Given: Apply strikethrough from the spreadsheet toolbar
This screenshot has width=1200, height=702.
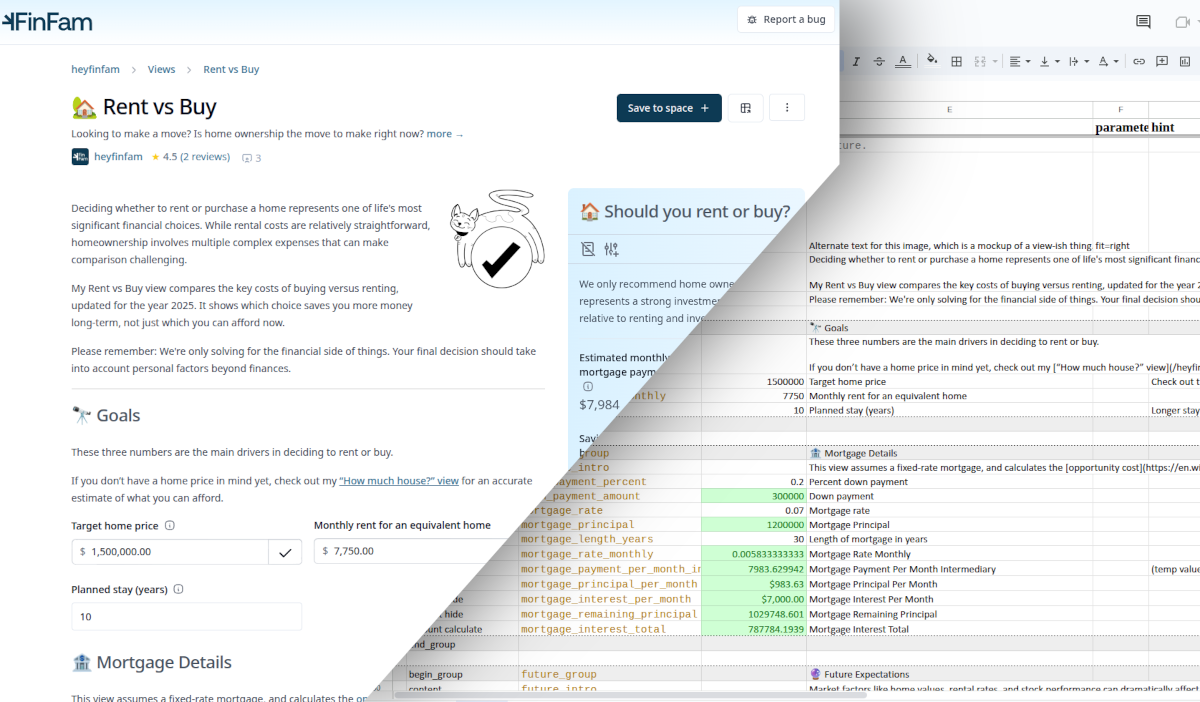Looking at the screenshot, I should (x=879, y=61).
